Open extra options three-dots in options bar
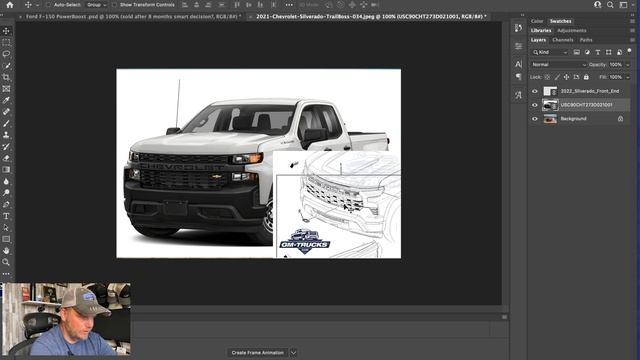Screen dimensions: 640x360 pos(289,5)
